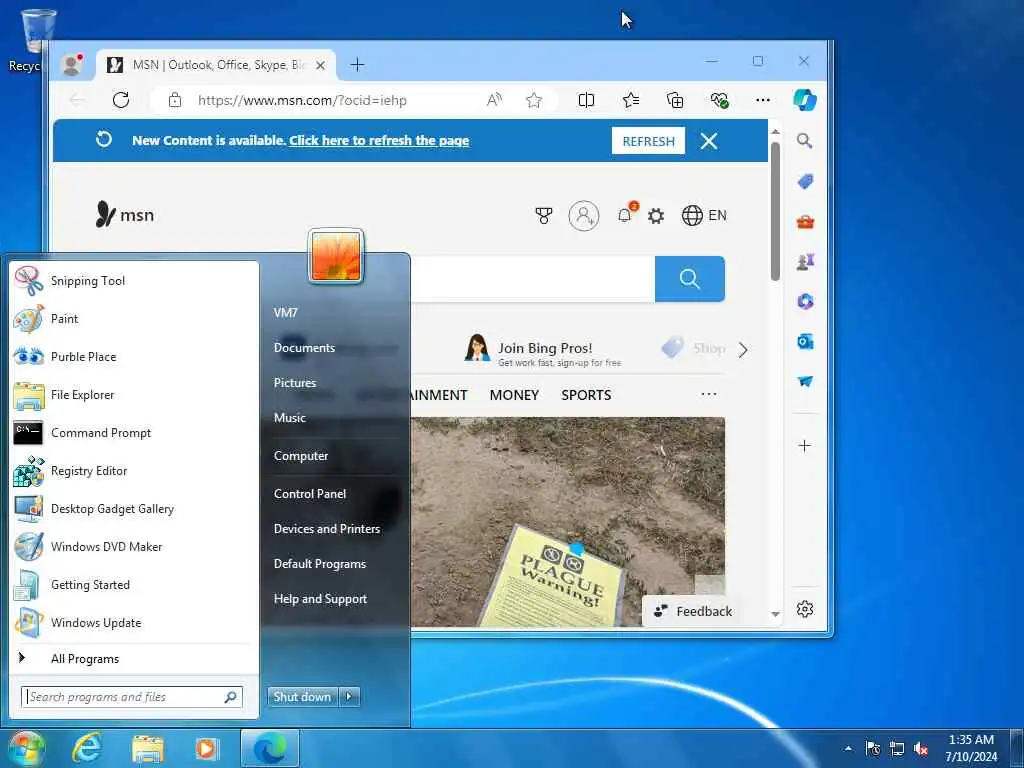Expand All Programs list
This screenshot has width=1024, height=768.
(x=133, y=658)
